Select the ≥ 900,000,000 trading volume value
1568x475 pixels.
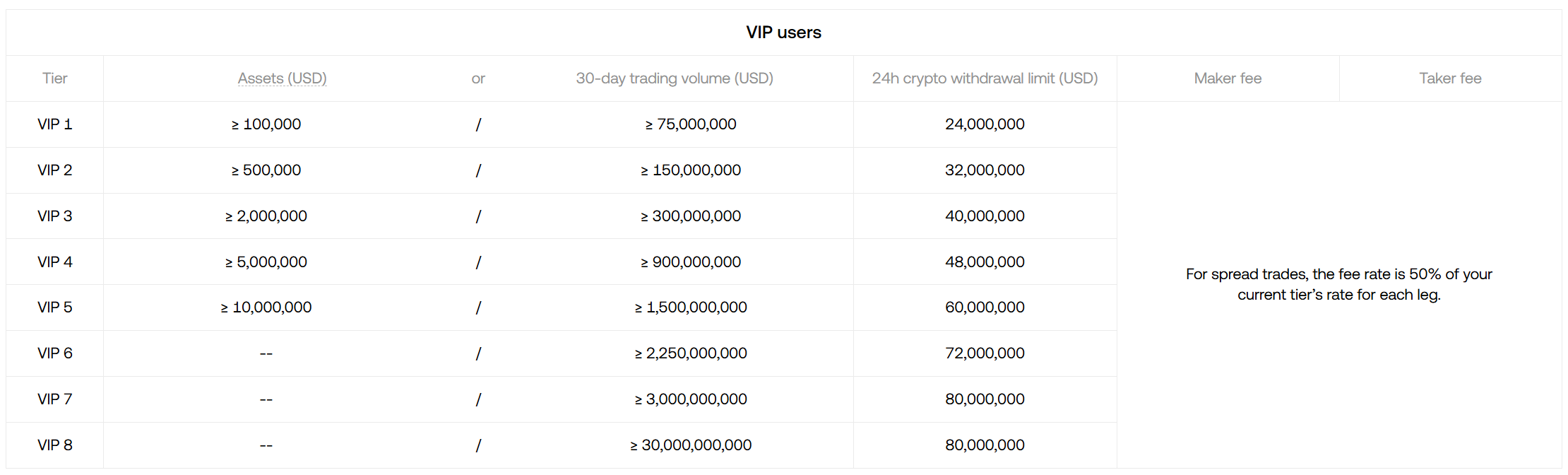[691, 262]
